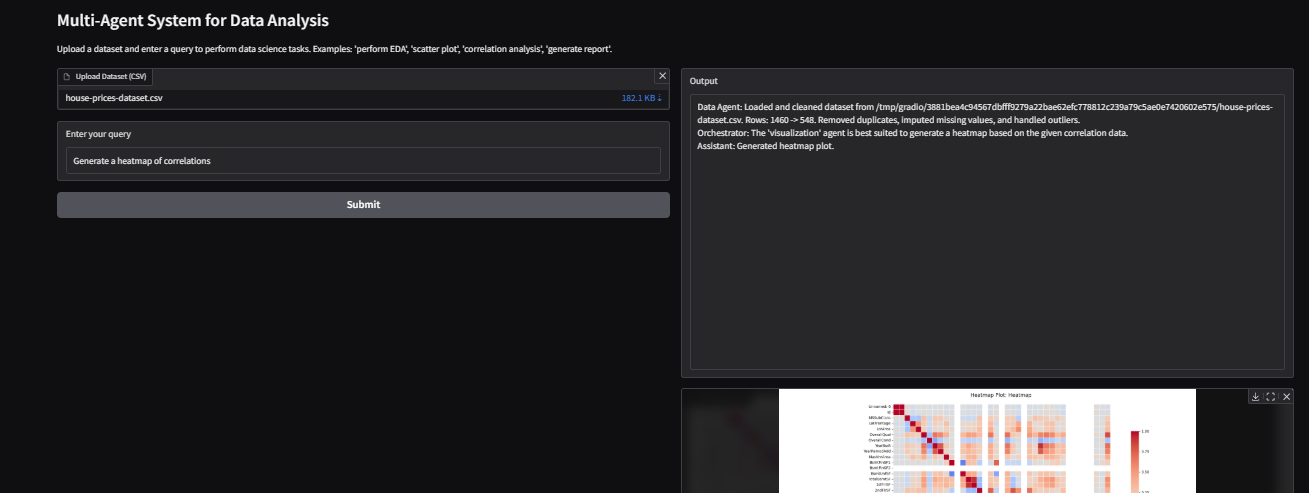Clear the heatmap image output
The width and height of the screenshot is (1309, 493).
coord(1286,397)
